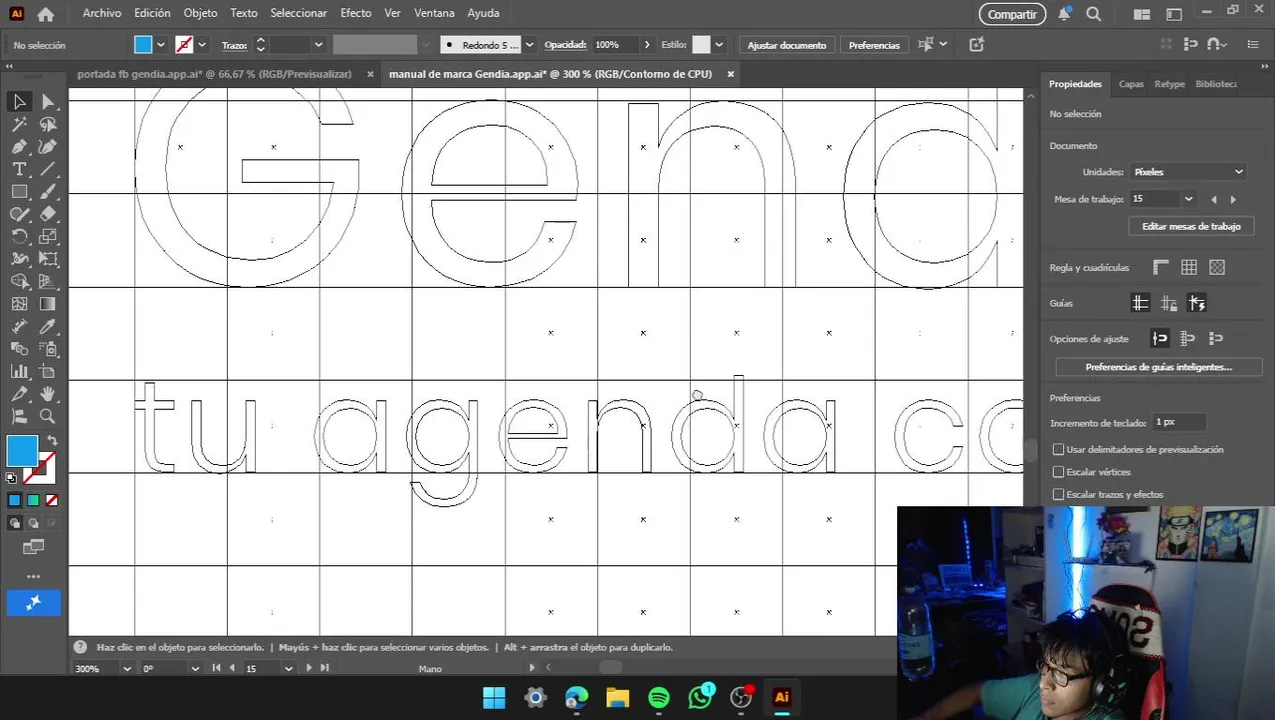Image resolution: width=1275 pixels, height=720 pixels.
Task: Click Ajustar documento button
Action: click(x=787, y=45)
